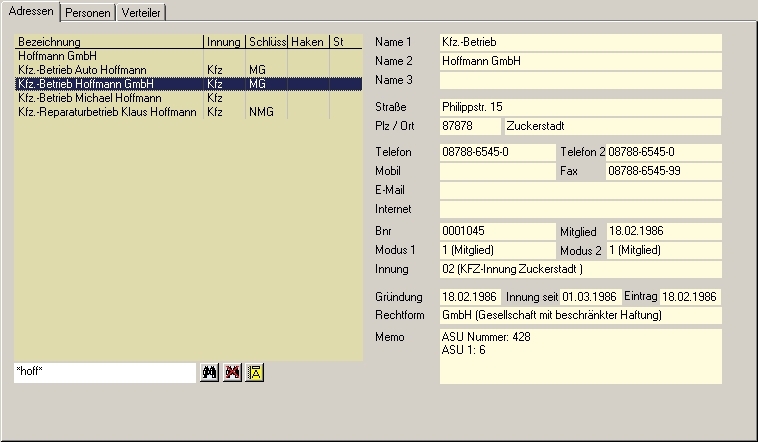Viewport: 758px width, 442px height.
Task: Sort by the Innung column header
Action: 224,42
